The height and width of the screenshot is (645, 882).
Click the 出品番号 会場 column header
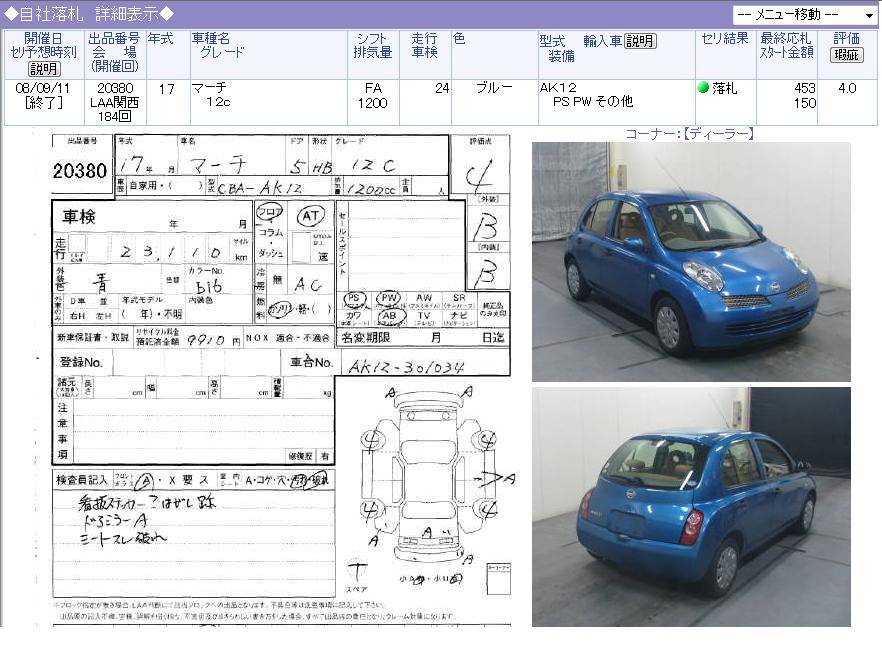(115, 53)
